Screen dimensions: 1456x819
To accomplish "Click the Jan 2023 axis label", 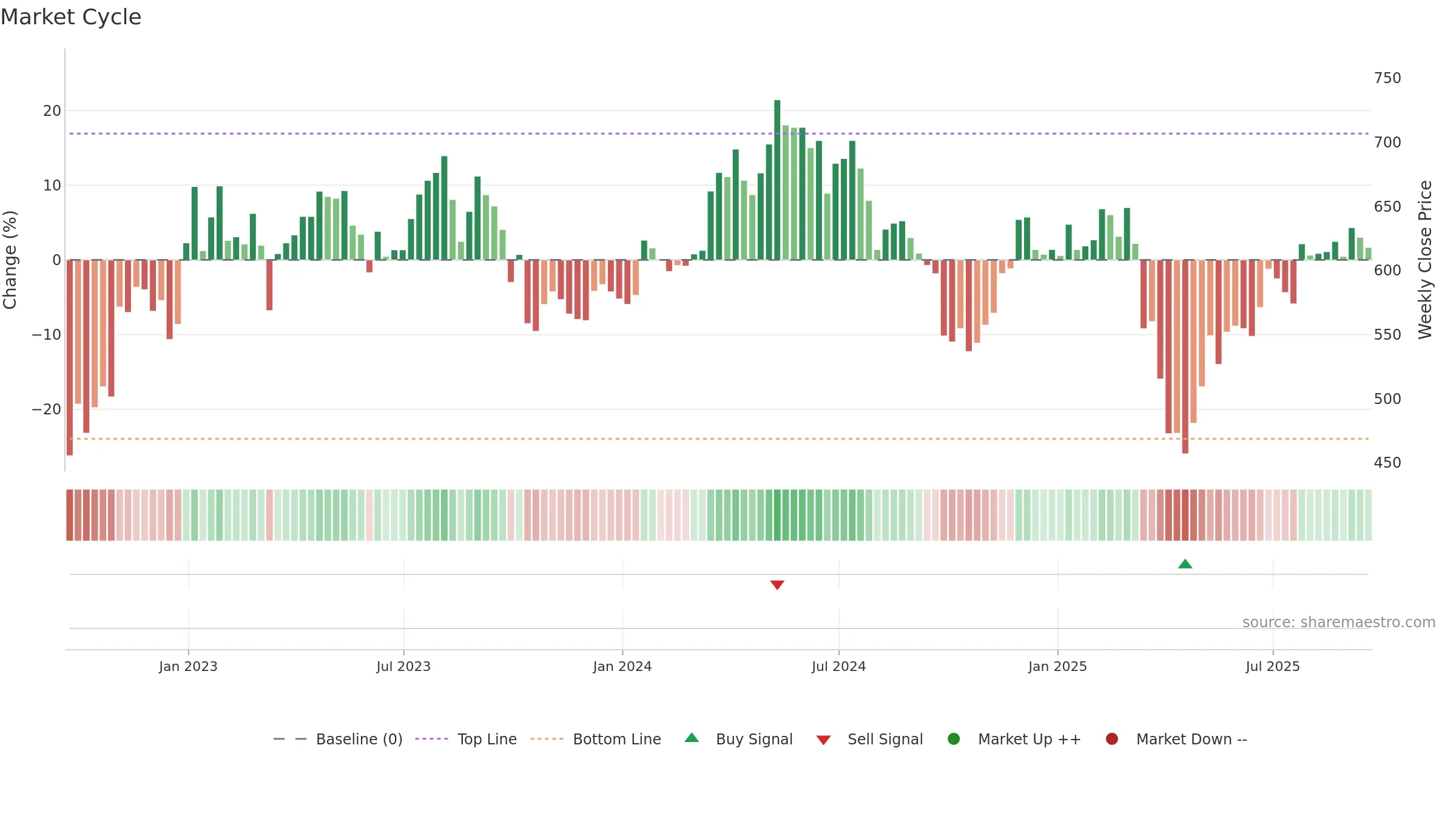I will tap(188, 666).
